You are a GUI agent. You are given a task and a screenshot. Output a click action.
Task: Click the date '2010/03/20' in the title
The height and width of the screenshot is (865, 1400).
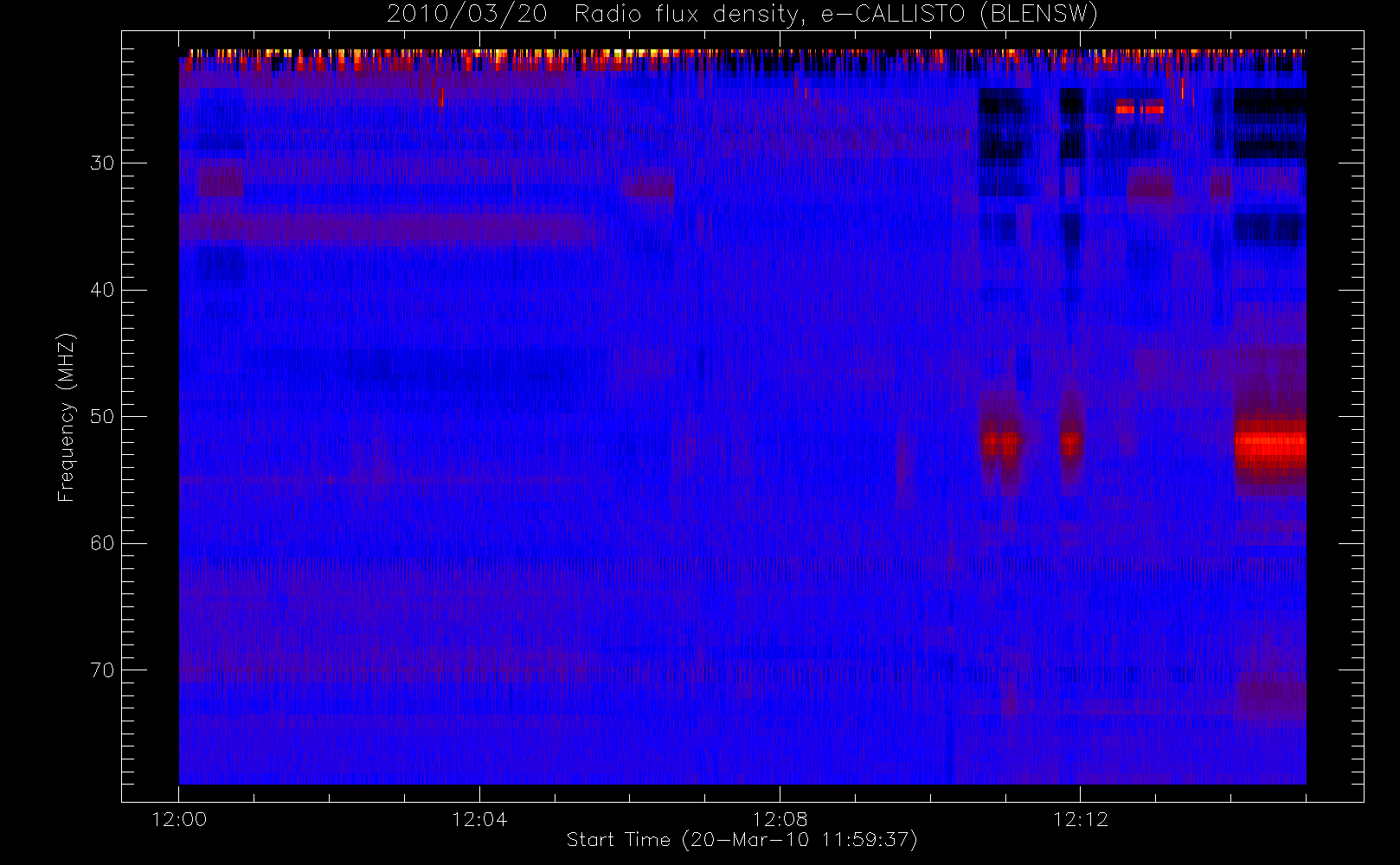[x=467, y=15]
